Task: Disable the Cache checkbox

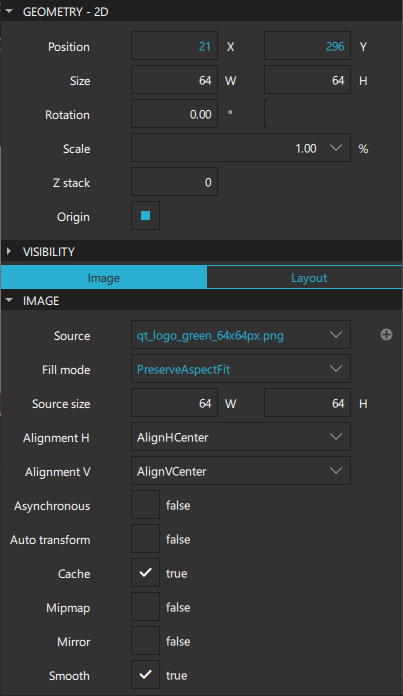Action: tap(145, 573)
